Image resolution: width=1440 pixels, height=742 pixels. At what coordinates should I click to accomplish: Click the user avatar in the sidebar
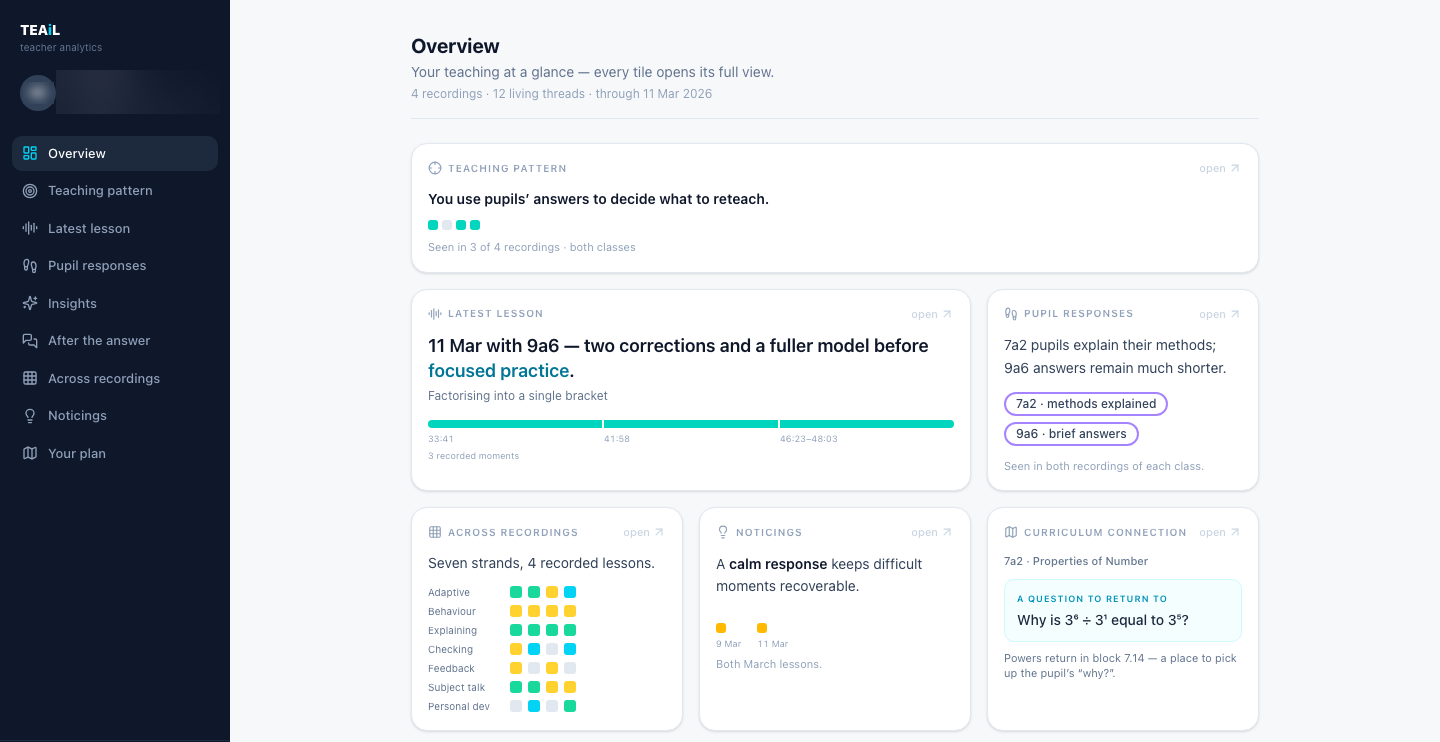pyautogui.click(x=38, y=93)
